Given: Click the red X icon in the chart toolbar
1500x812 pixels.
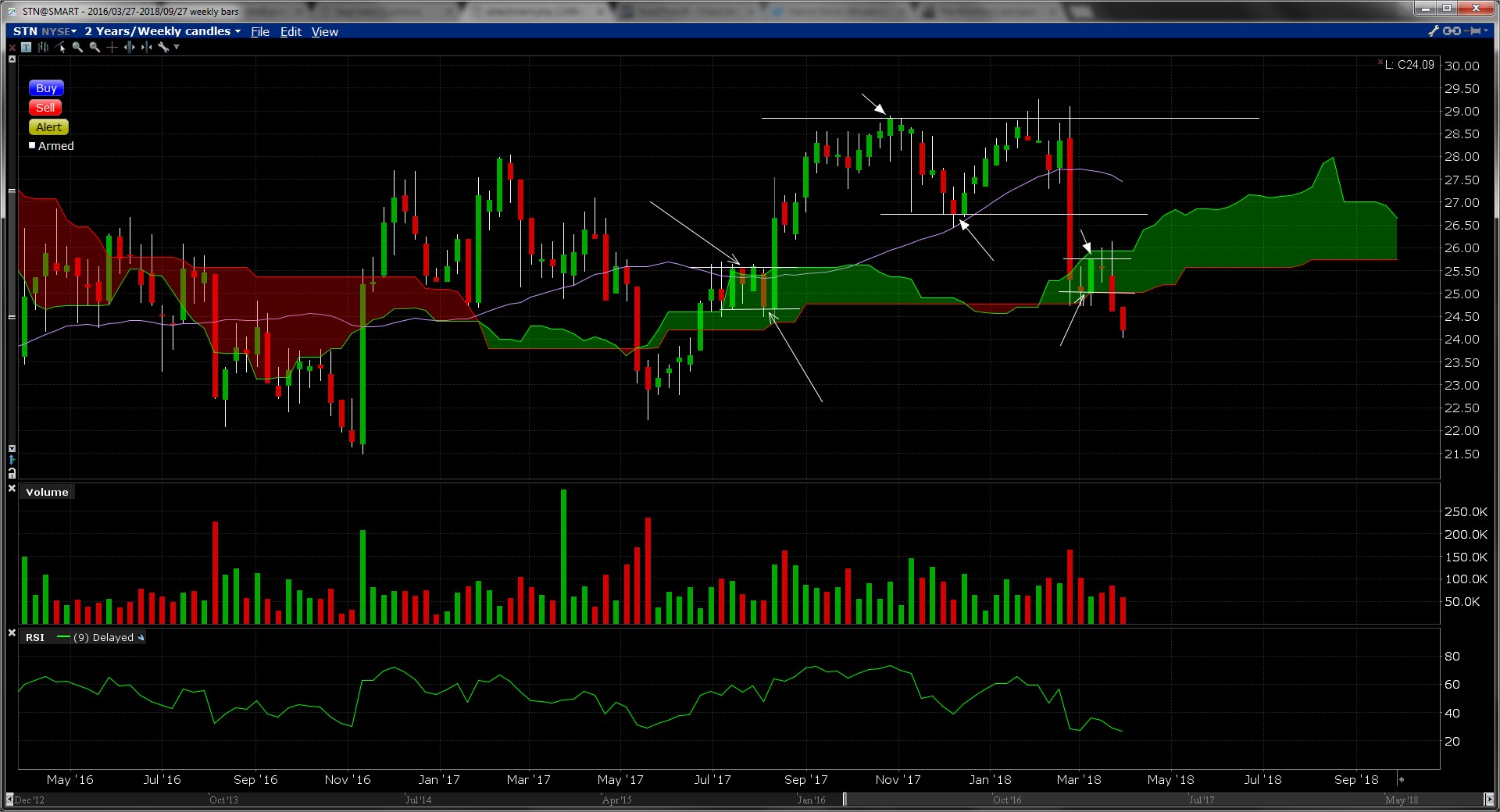Looking at the screenshot, I should point(12,48).
